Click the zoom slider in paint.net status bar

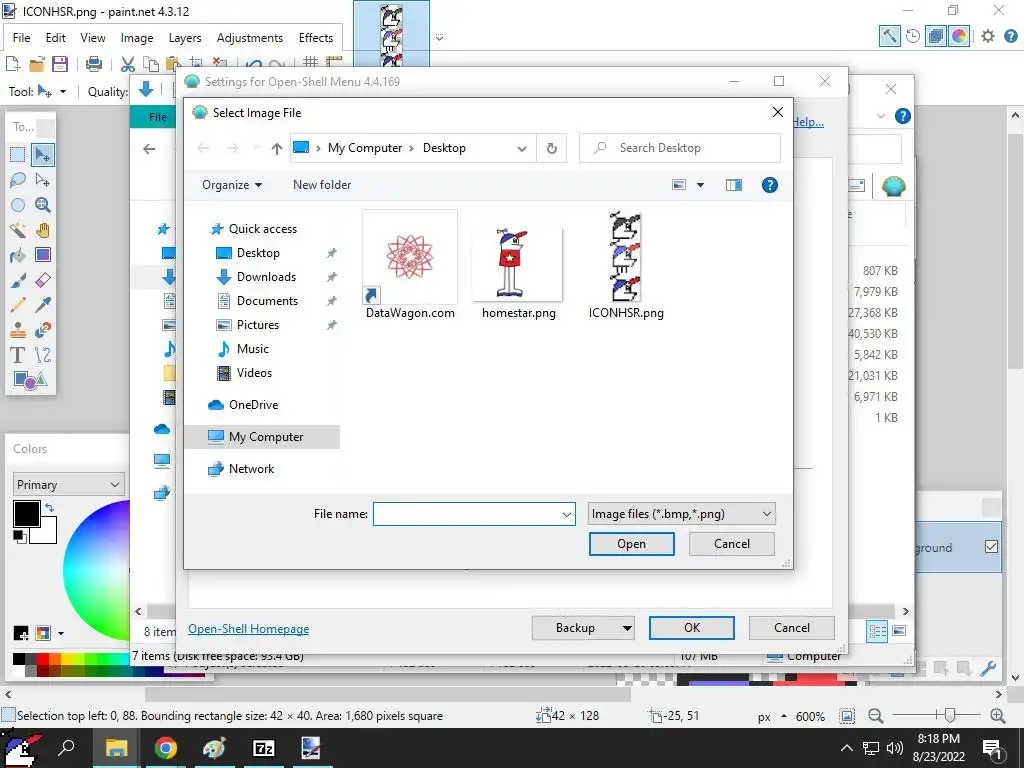(936, 716)
